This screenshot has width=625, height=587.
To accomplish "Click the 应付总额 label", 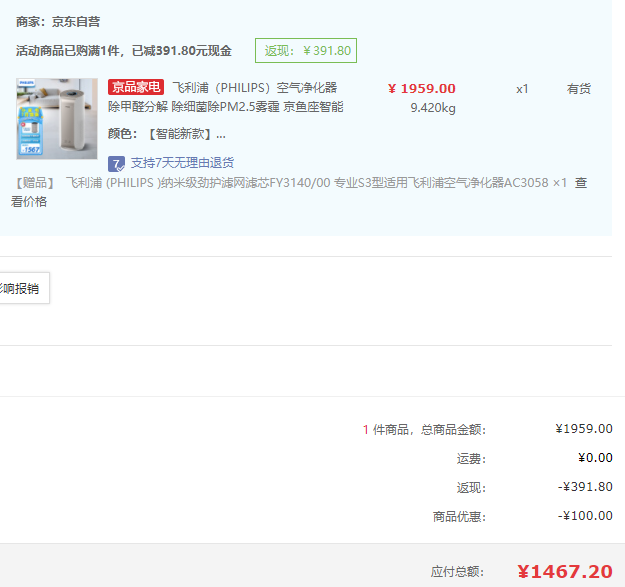I will pyautogui.click(x=457, y=572).
